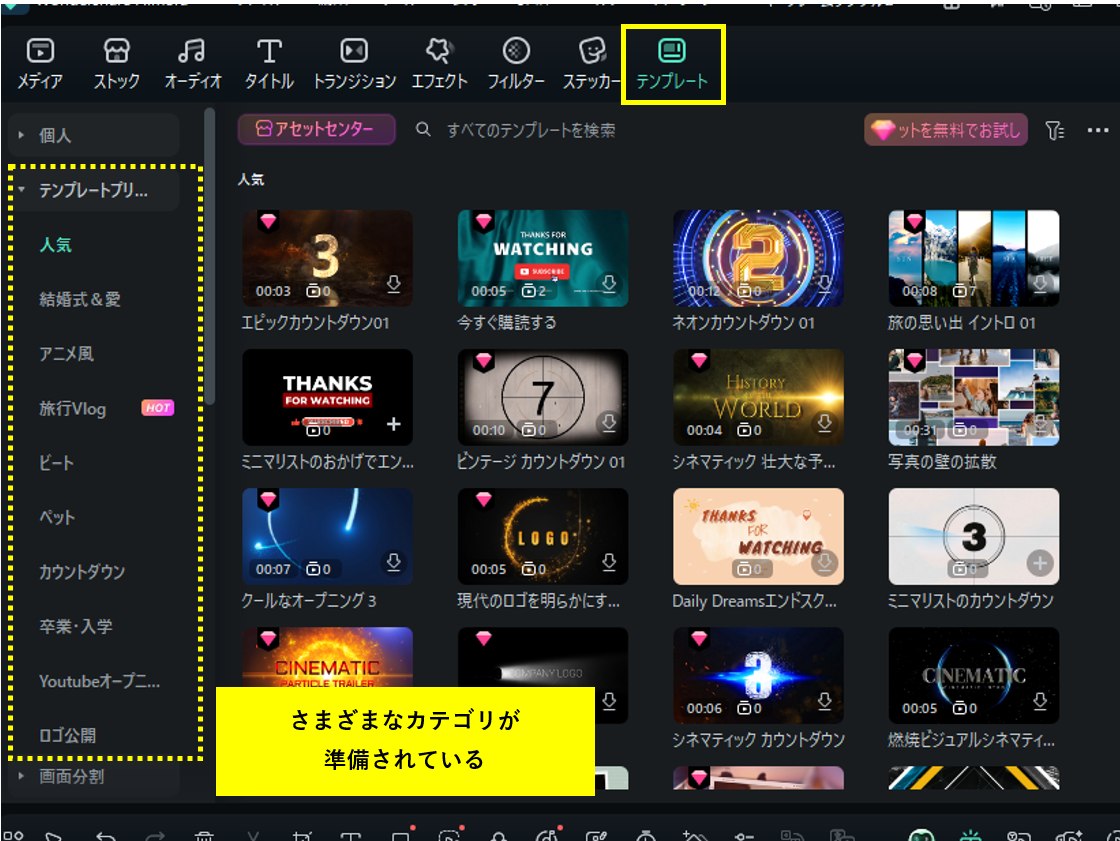Click the filter icon beside the trial button
The height and width of the screenshot is (841, 1120).
pyautogui.click(x=1054, y=130)
